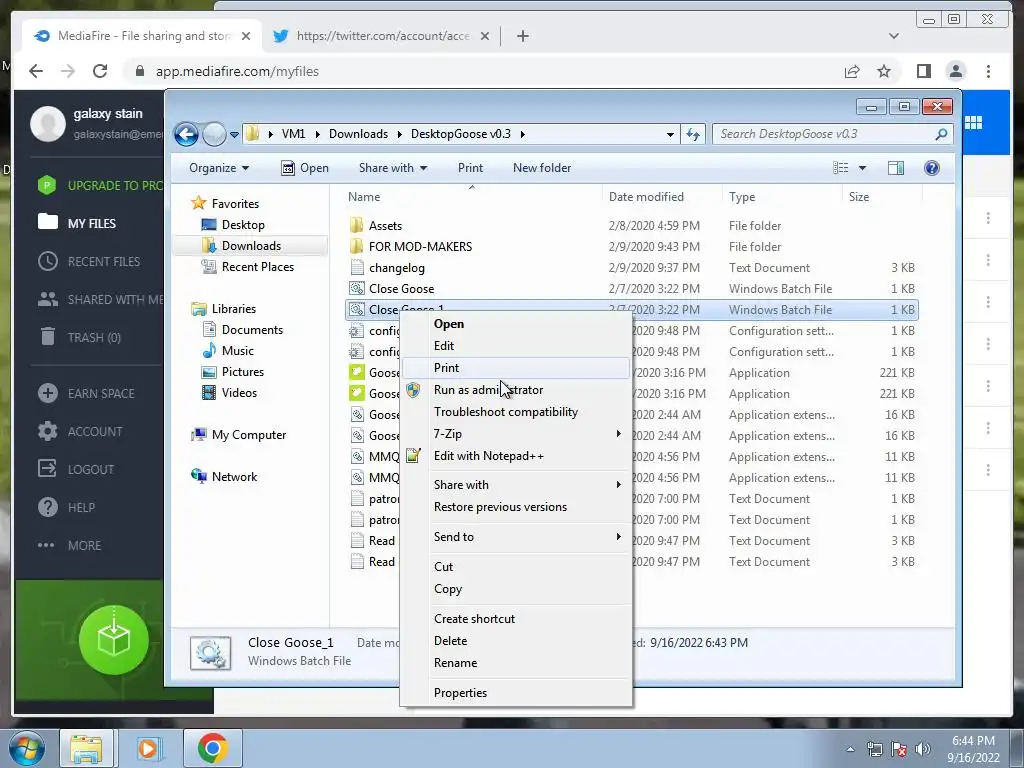The height and width of the screenshot is (768, 1024).
Task: Click the green MediaFire upload box icon
Action: 114,640
